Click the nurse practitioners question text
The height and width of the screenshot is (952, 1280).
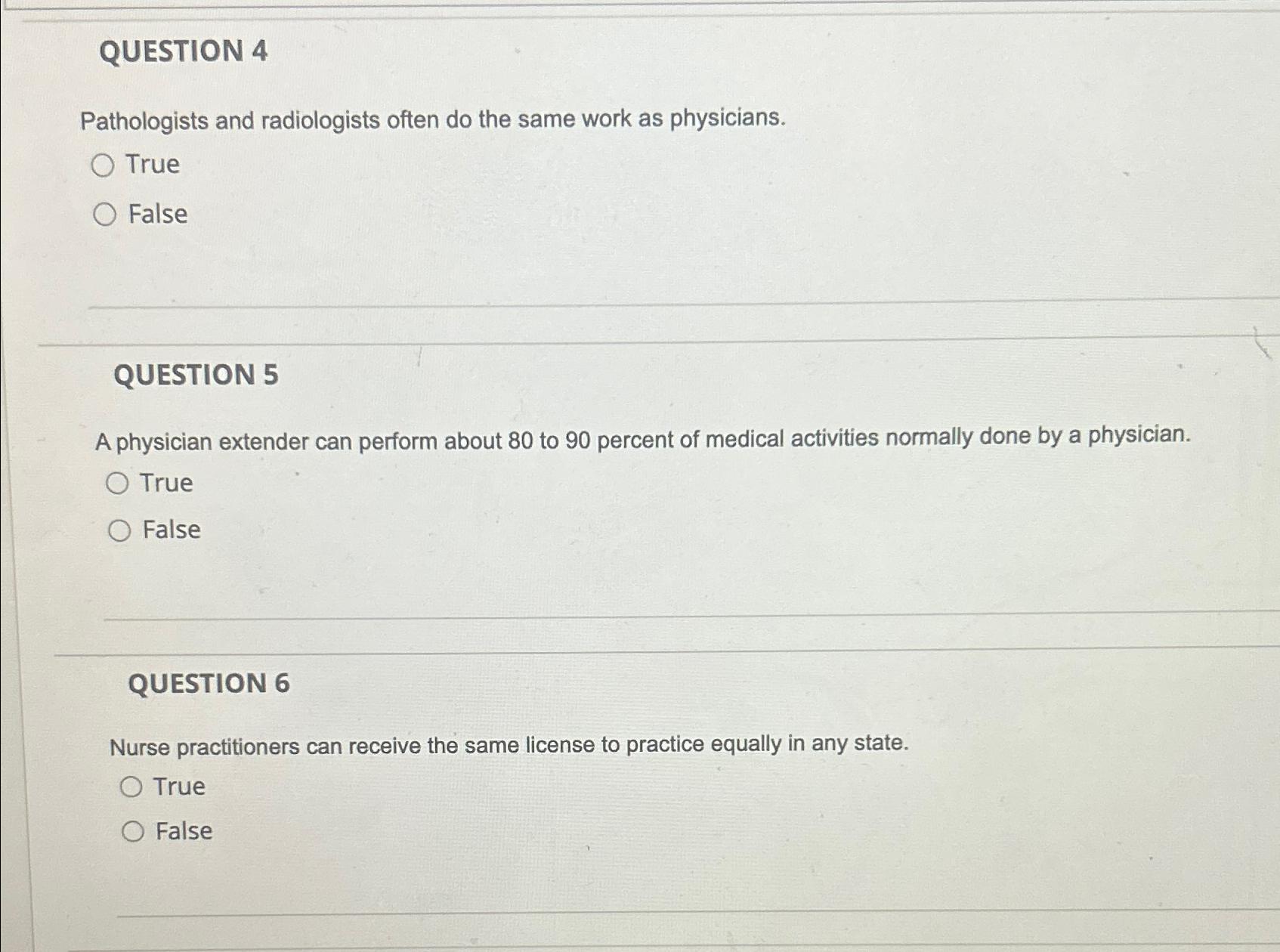[x=509, y=743]
